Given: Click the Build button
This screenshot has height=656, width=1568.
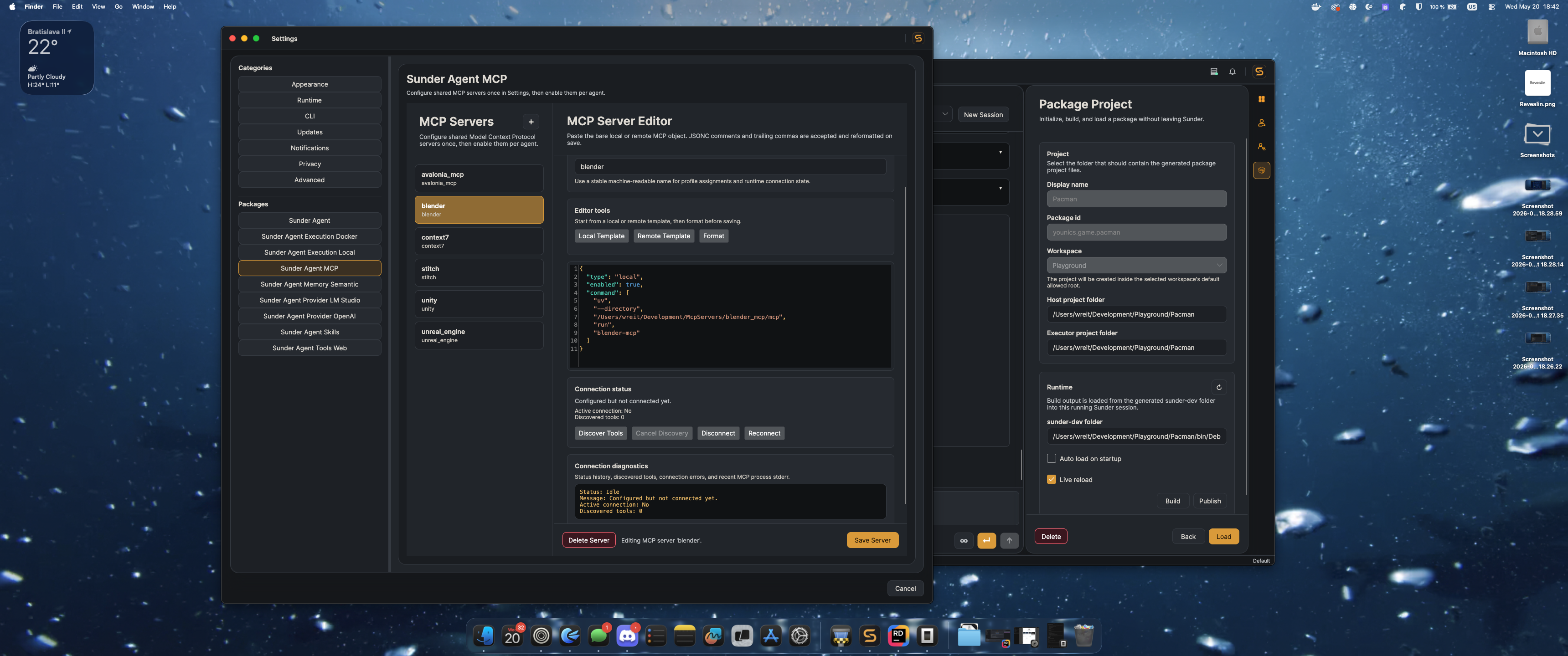Looking at the screenshot, I should (x=1172, y=501).
